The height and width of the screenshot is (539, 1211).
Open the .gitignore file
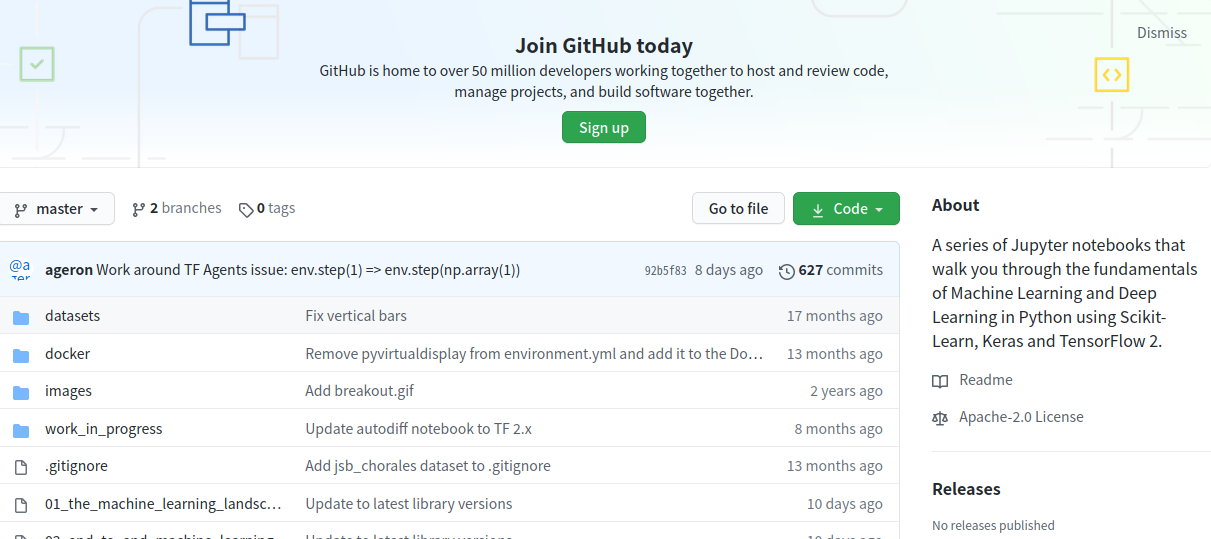pyautogui.click(x=76, y=466)
